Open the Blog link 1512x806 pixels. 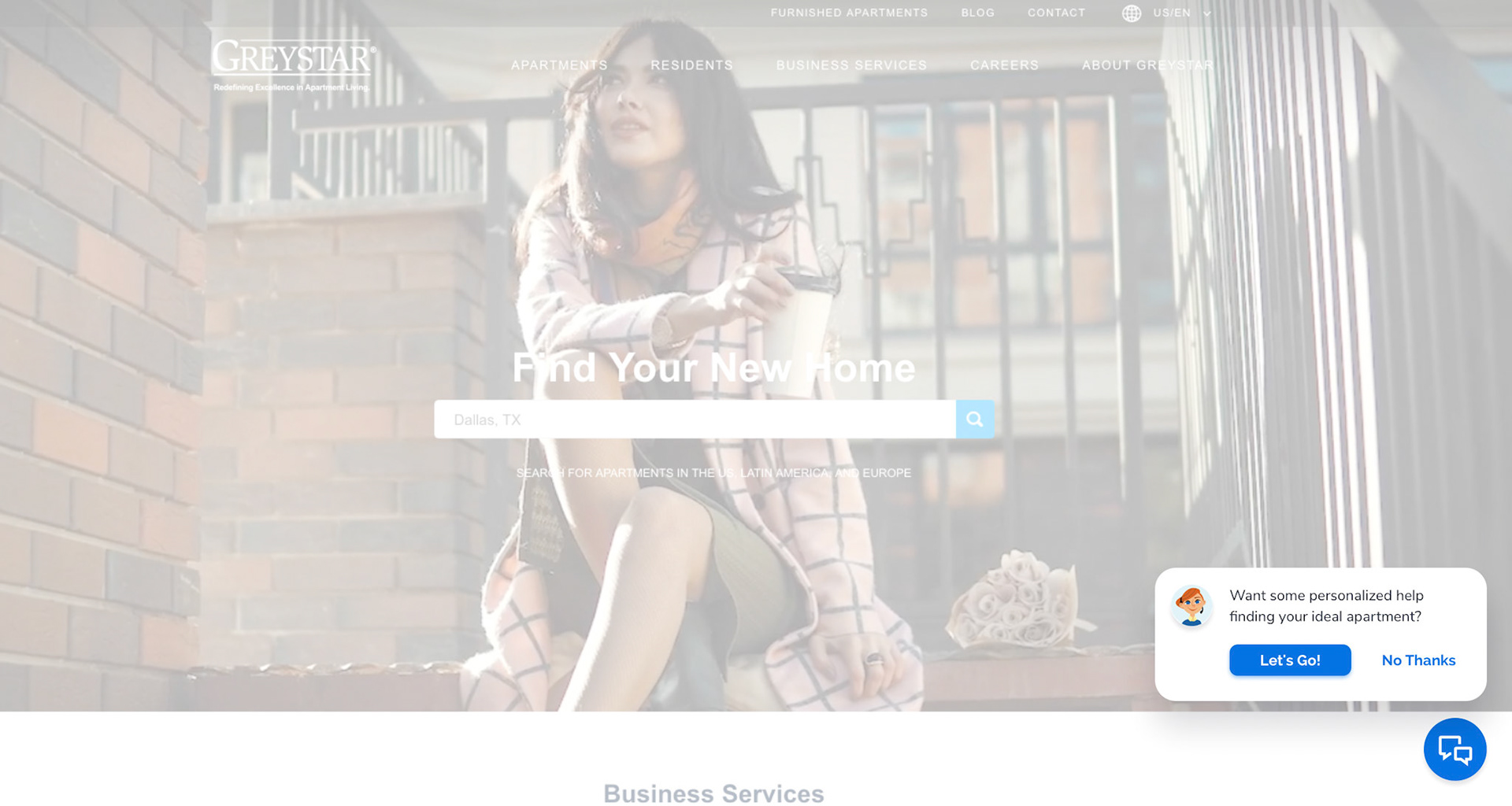tap(977, 13)
